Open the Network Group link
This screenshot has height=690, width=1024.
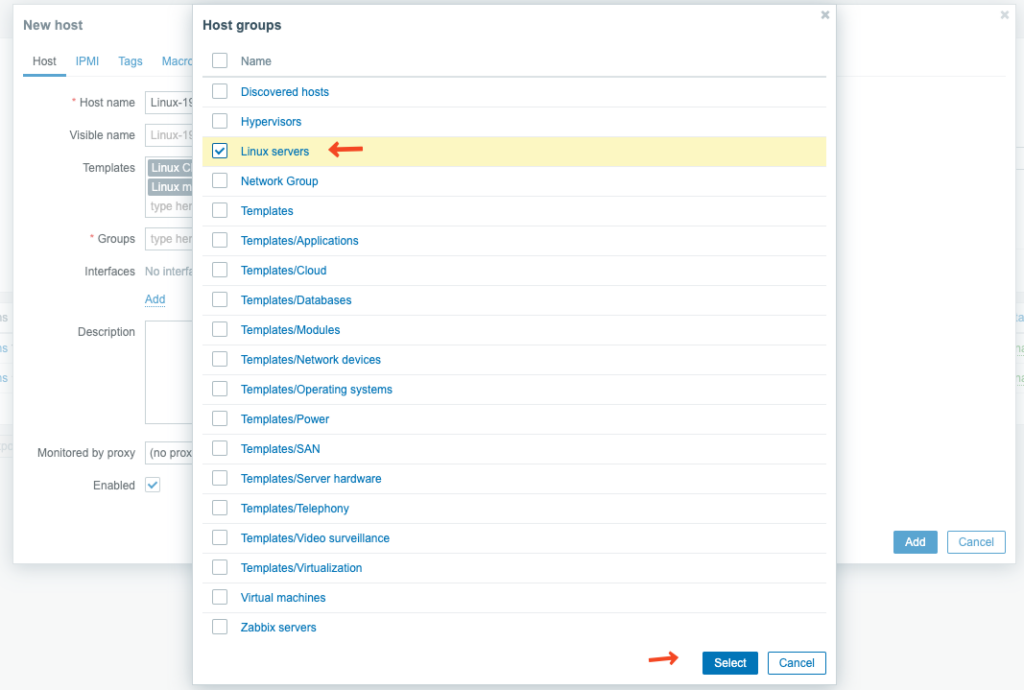(279, 181)
